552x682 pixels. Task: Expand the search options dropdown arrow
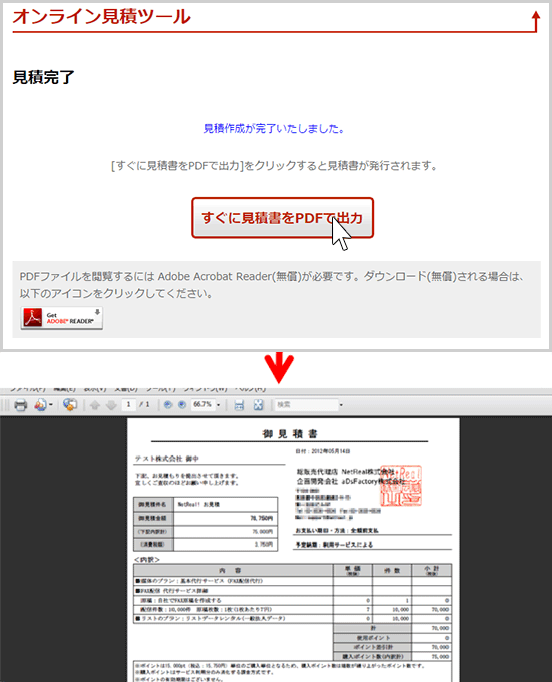(341, 405)
